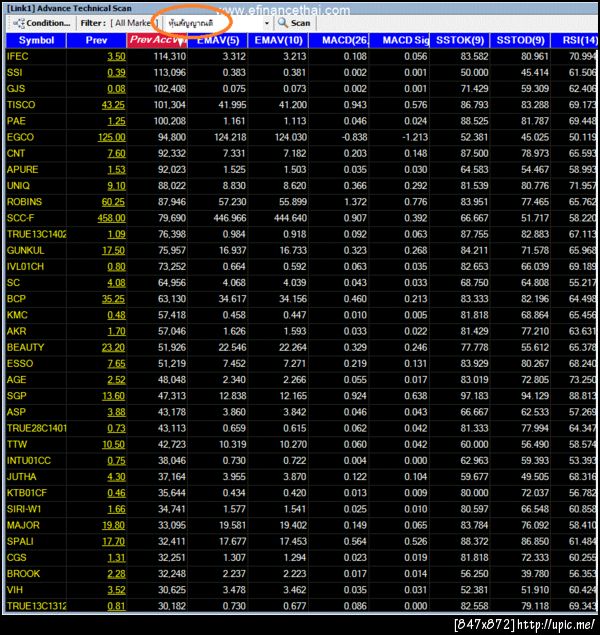
Task: Sort by the MACD(26 column header
Action: point(339,40)
